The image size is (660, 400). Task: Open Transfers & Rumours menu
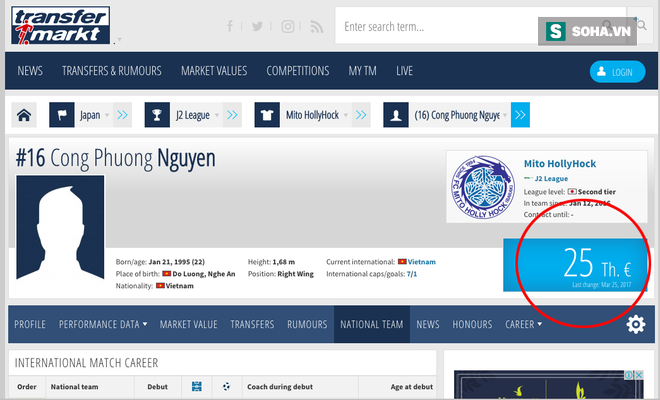tap(112, 71)
